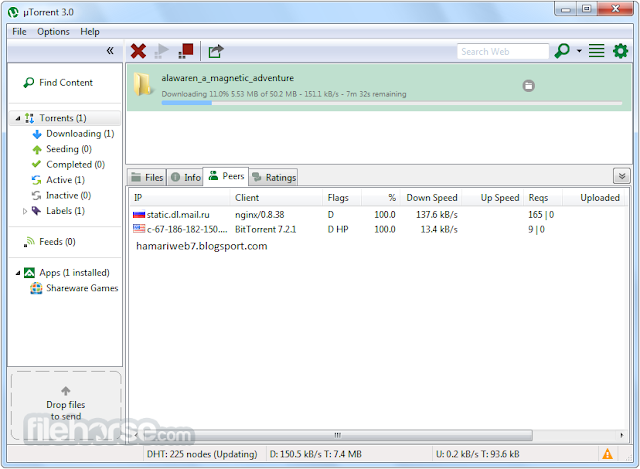Screen dimensions: 640x469
Task: Open Find Content in sidebar
Action: point(58,83)
